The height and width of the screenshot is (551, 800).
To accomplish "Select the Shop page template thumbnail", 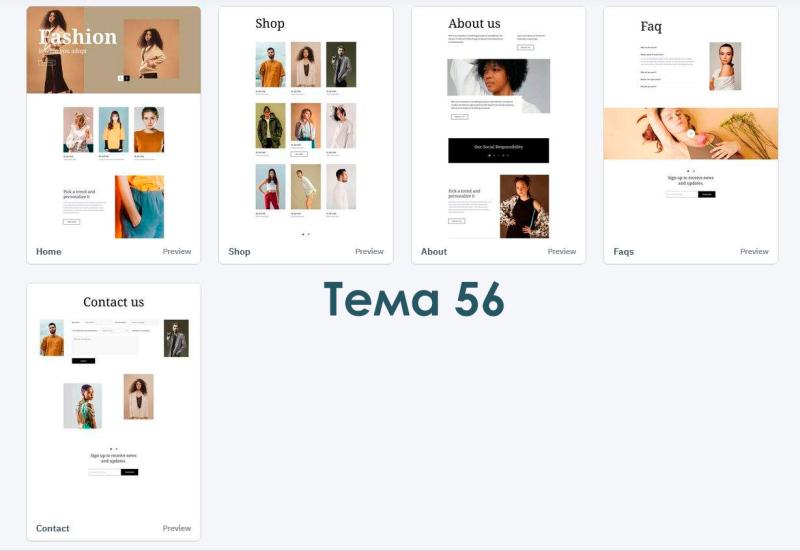I will (306, 122).
